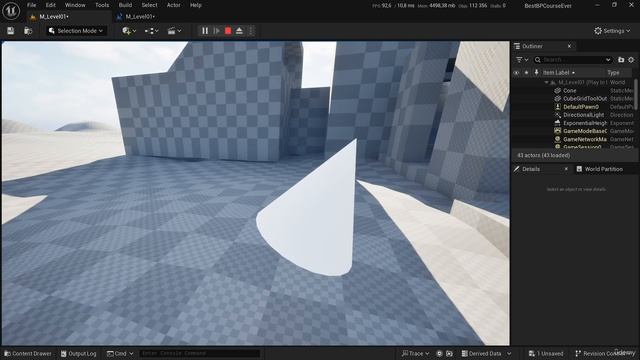This screenshot has width=640, height=360.
Task: Open the Cmd console type dropdown
Action: point(120,353)
